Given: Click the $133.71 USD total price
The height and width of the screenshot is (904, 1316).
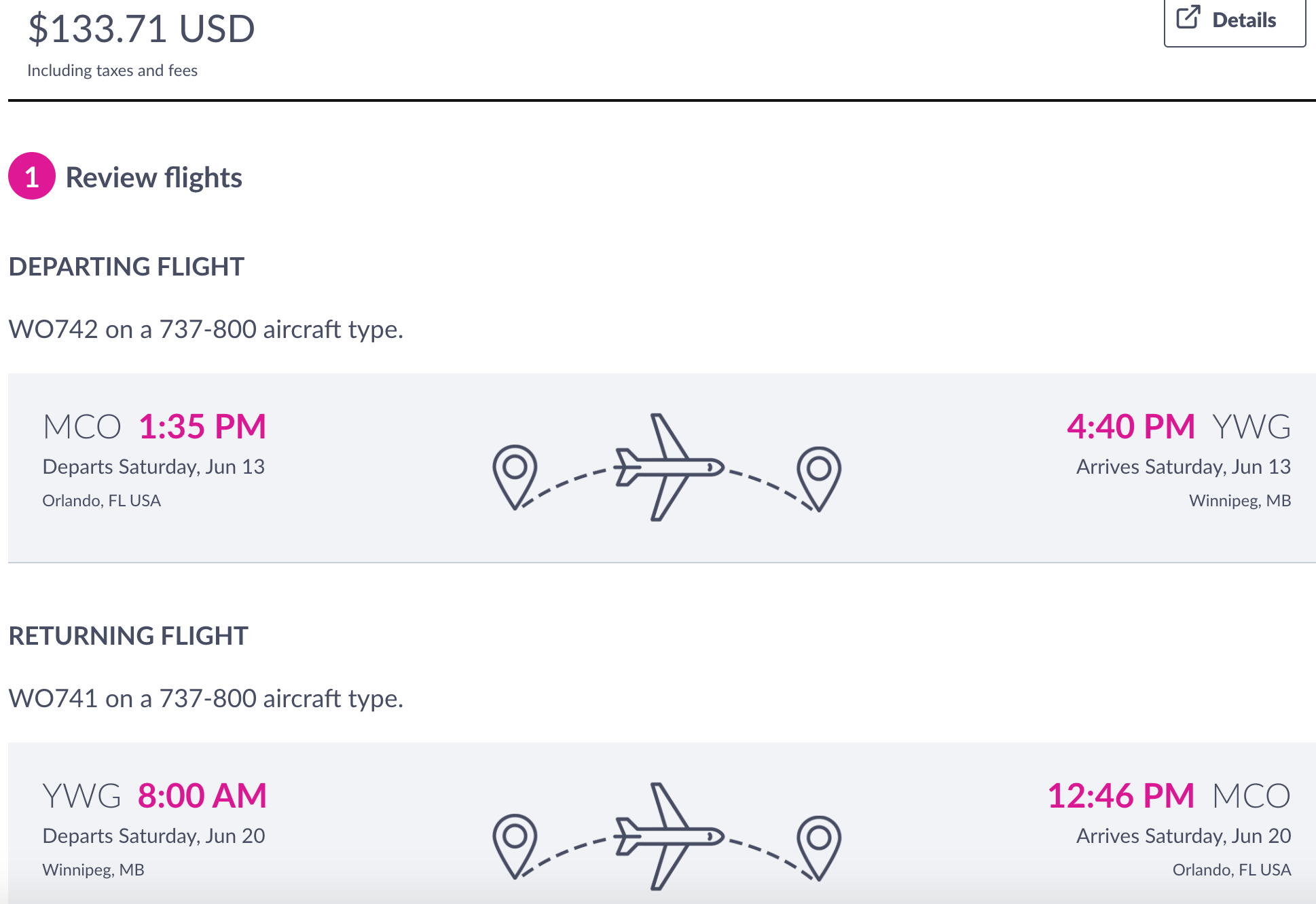Looking at the screenshot, I should [141, 29].
